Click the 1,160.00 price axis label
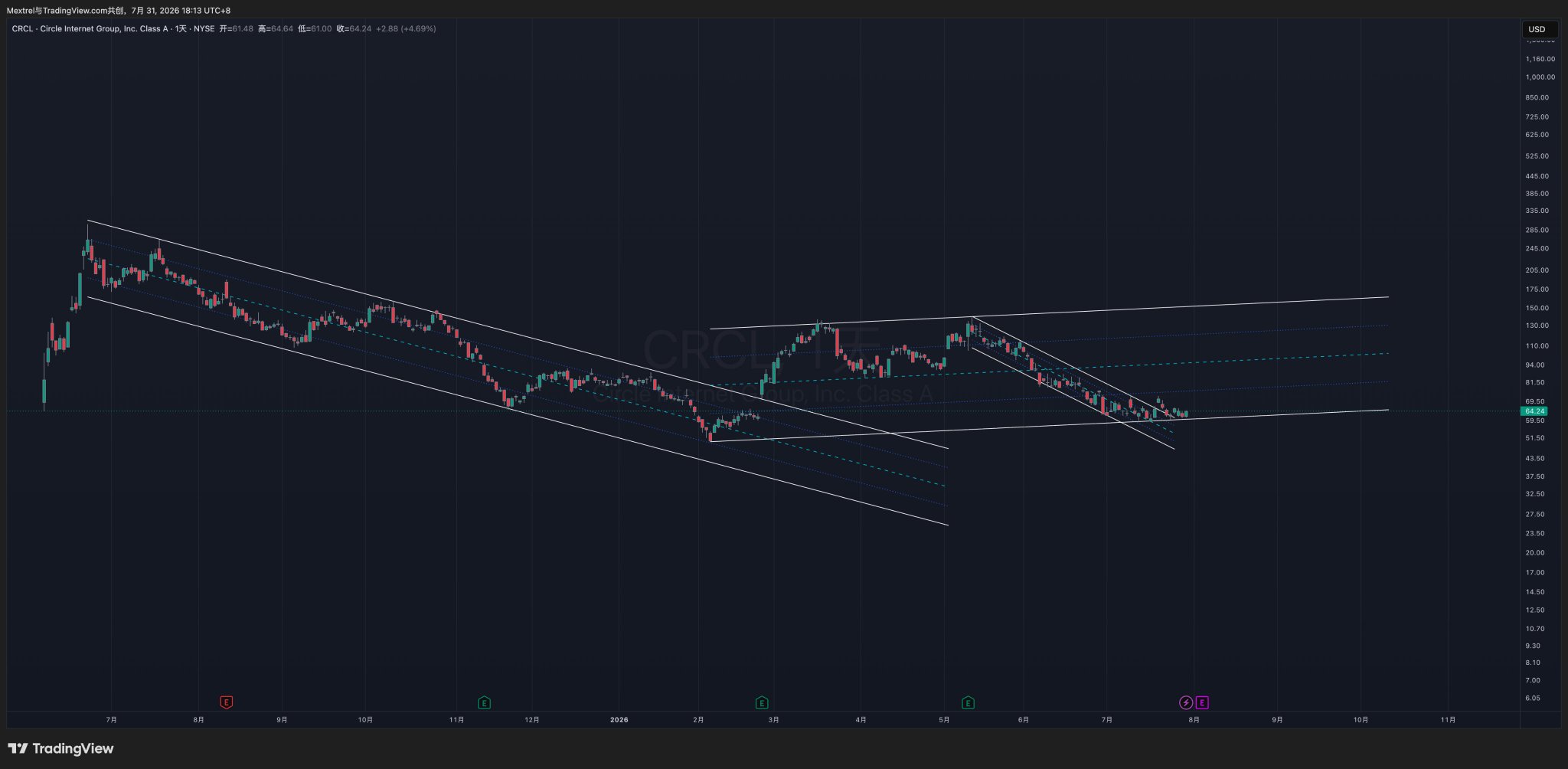 [1540, 59]
